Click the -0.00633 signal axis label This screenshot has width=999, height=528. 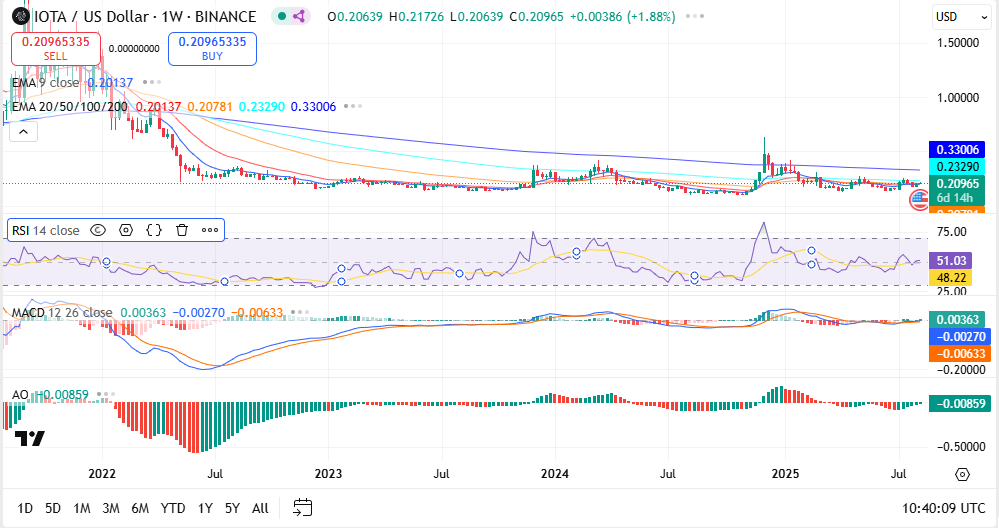point(961,353)
